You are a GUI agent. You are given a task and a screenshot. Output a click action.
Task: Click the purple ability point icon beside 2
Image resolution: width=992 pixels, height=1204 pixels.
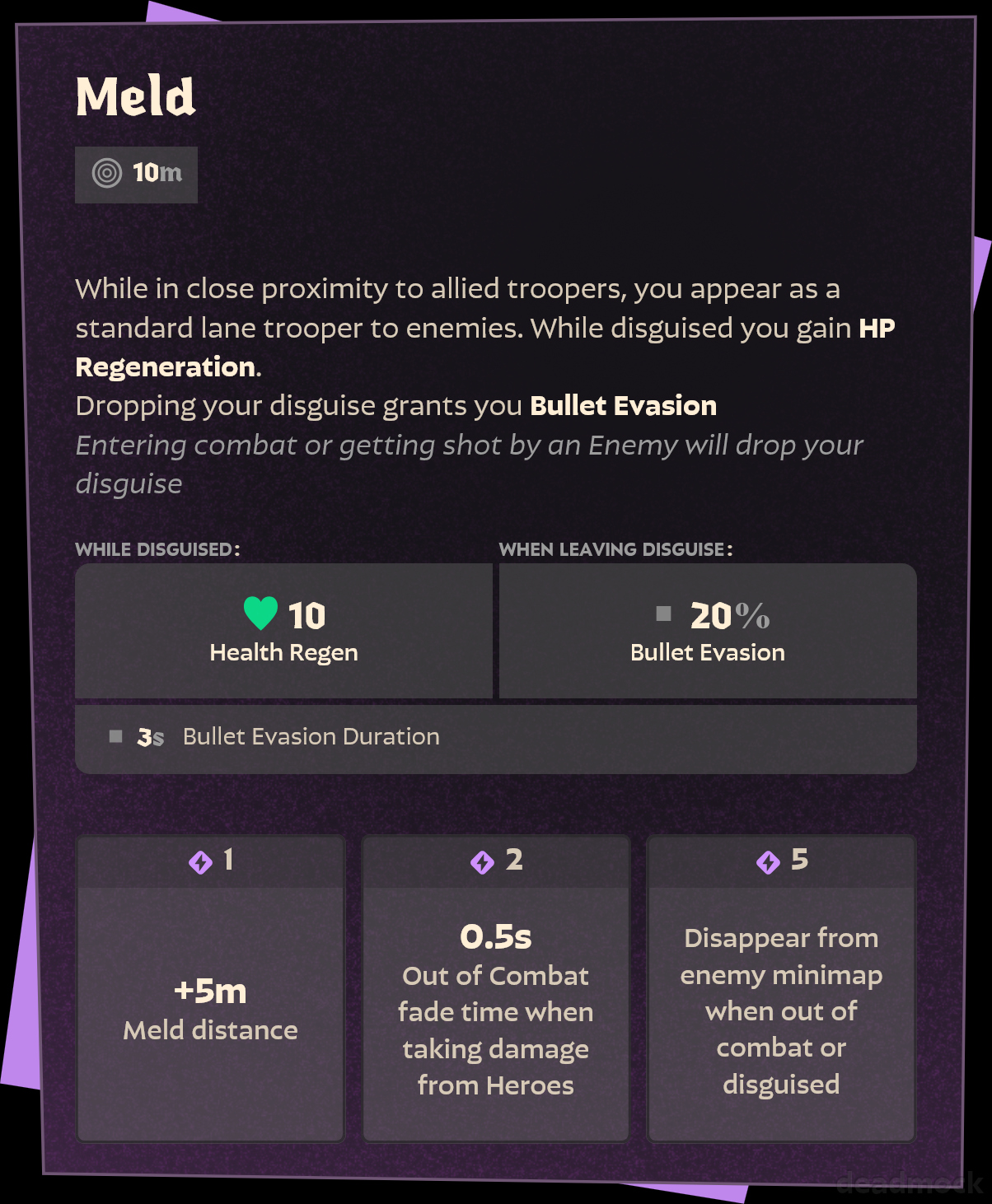[x=482, y=862]
